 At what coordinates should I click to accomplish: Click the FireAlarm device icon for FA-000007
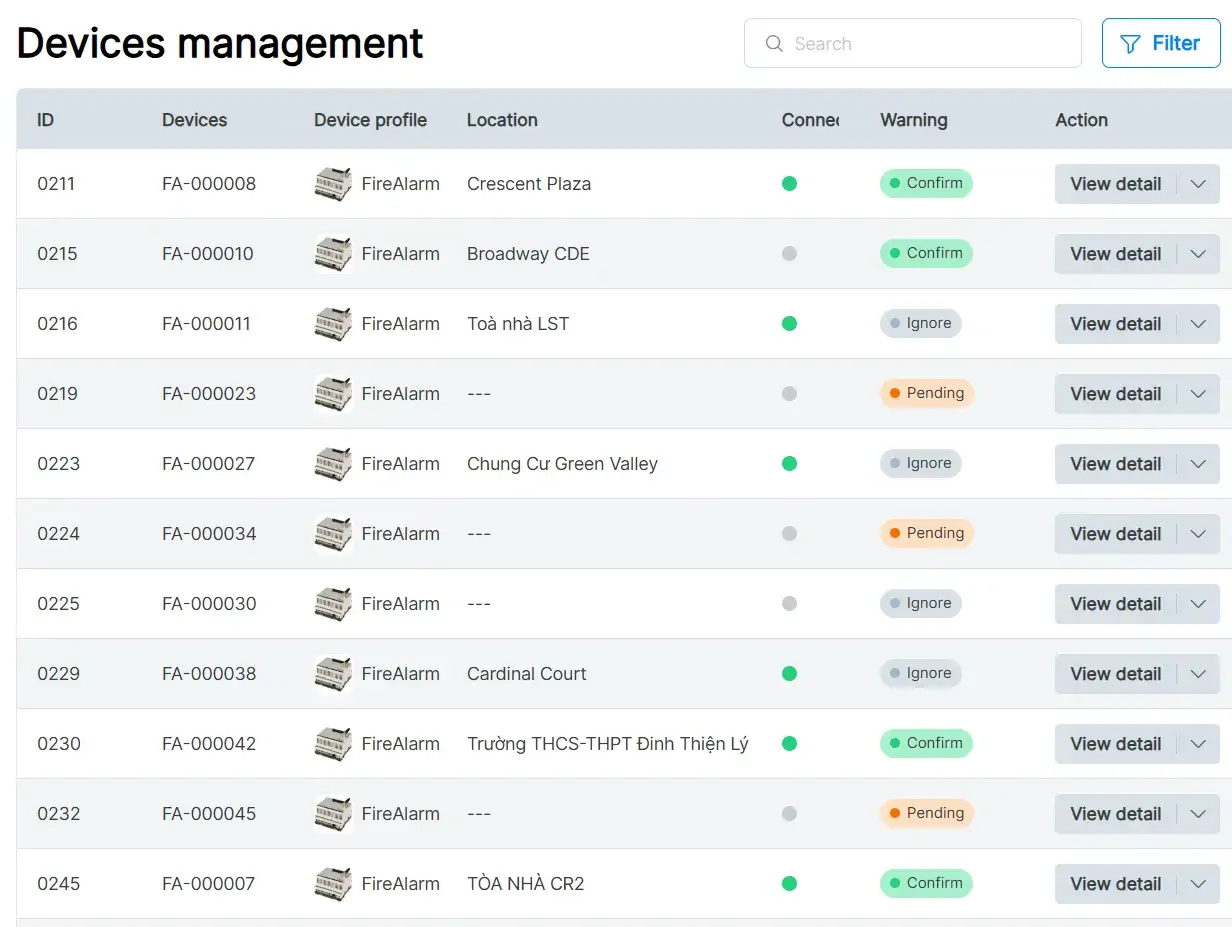coord(333,884)
